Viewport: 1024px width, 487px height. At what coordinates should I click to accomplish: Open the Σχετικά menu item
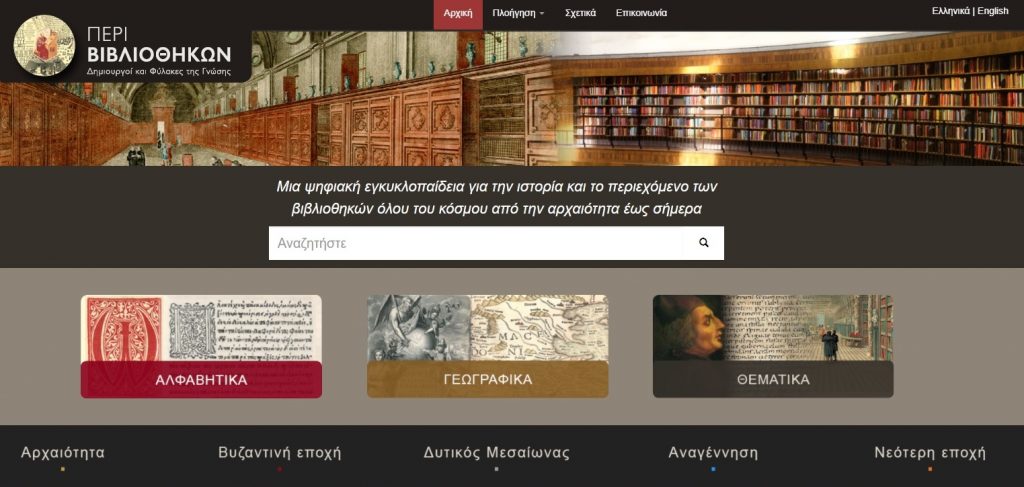tap(580, 13)
